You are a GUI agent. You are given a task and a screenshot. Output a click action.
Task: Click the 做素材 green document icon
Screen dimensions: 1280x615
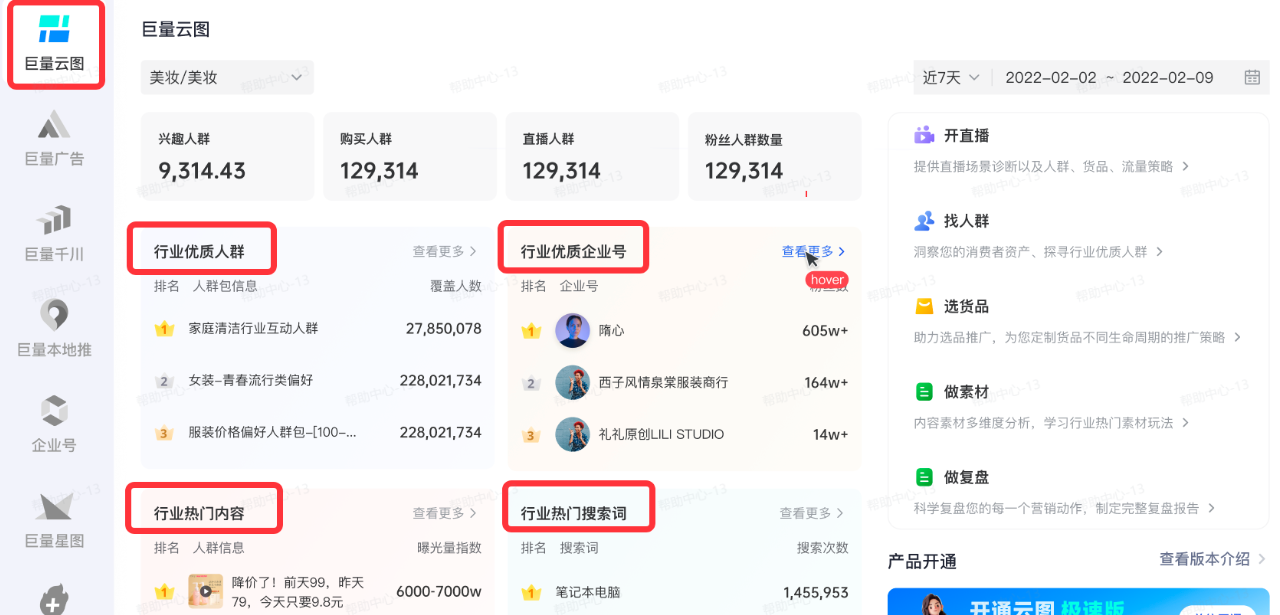point(924,392)
